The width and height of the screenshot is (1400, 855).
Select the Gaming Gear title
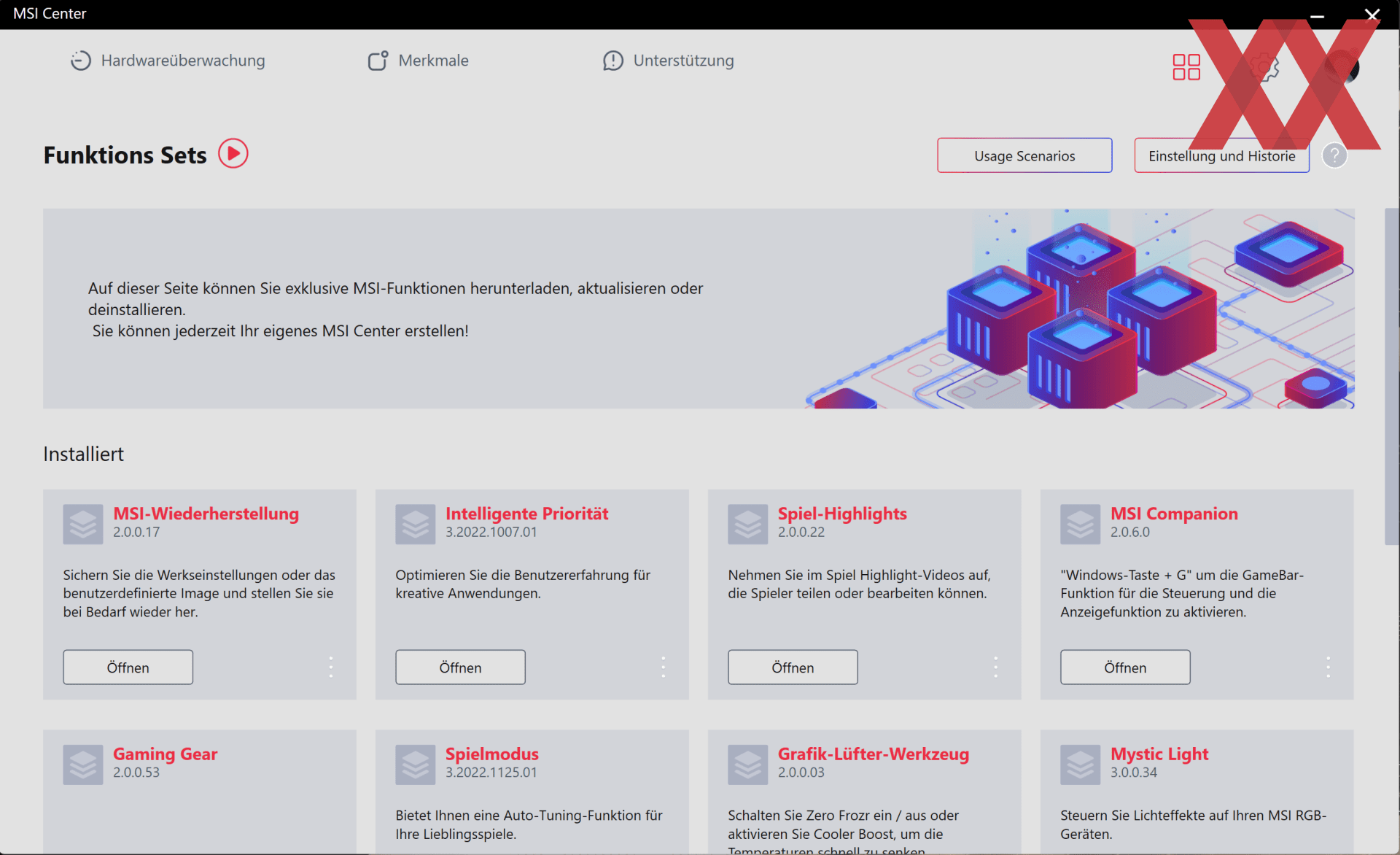[x=165, y=754]
